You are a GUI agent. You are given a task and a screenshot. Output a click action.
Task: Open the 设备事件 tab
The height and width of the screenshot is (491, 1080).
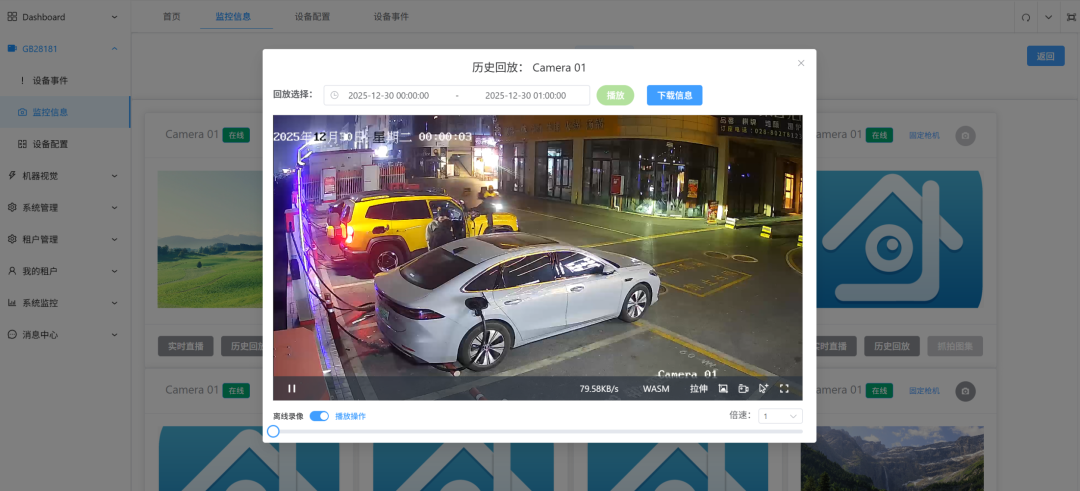point(391,17)
